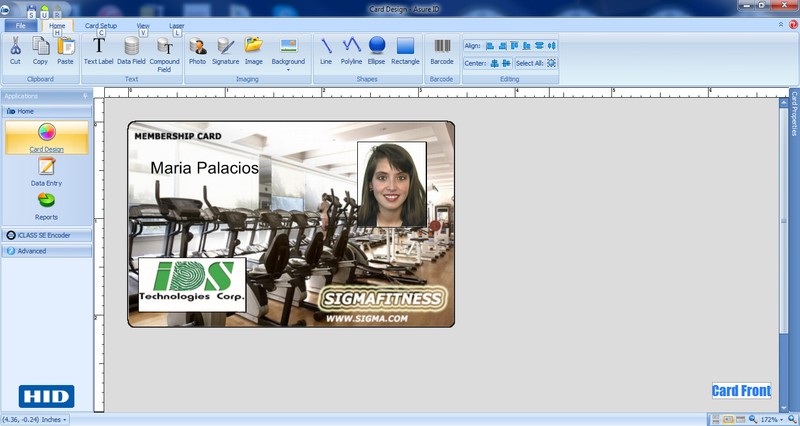Center selection vertically on card
The height and width of the screenshot is (426, 800).
click(506, 63)
